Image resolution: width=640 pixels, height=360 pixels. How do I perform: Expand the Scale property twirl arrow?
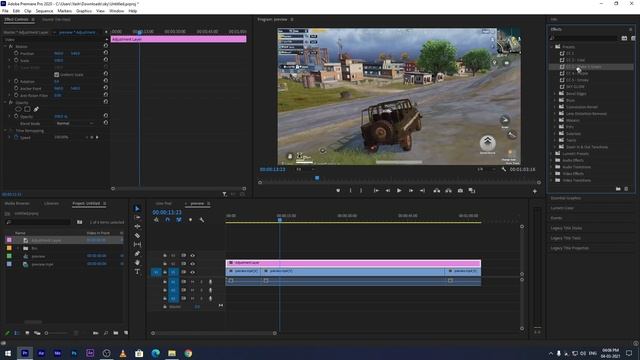click(9, 60)
